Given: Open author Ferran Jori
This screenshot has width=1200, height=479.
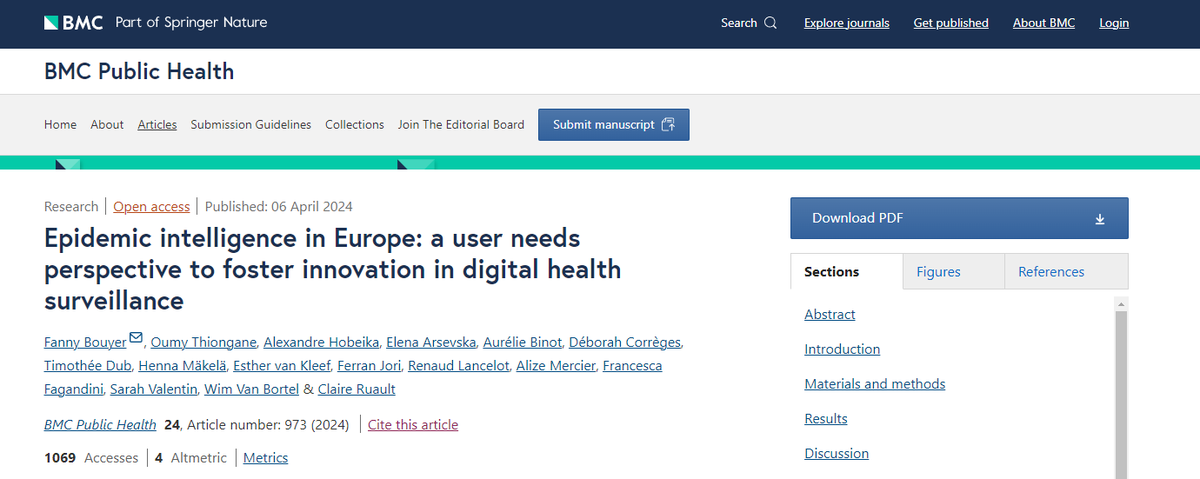Looking at the screenshot, I should (x=370, y=365).
